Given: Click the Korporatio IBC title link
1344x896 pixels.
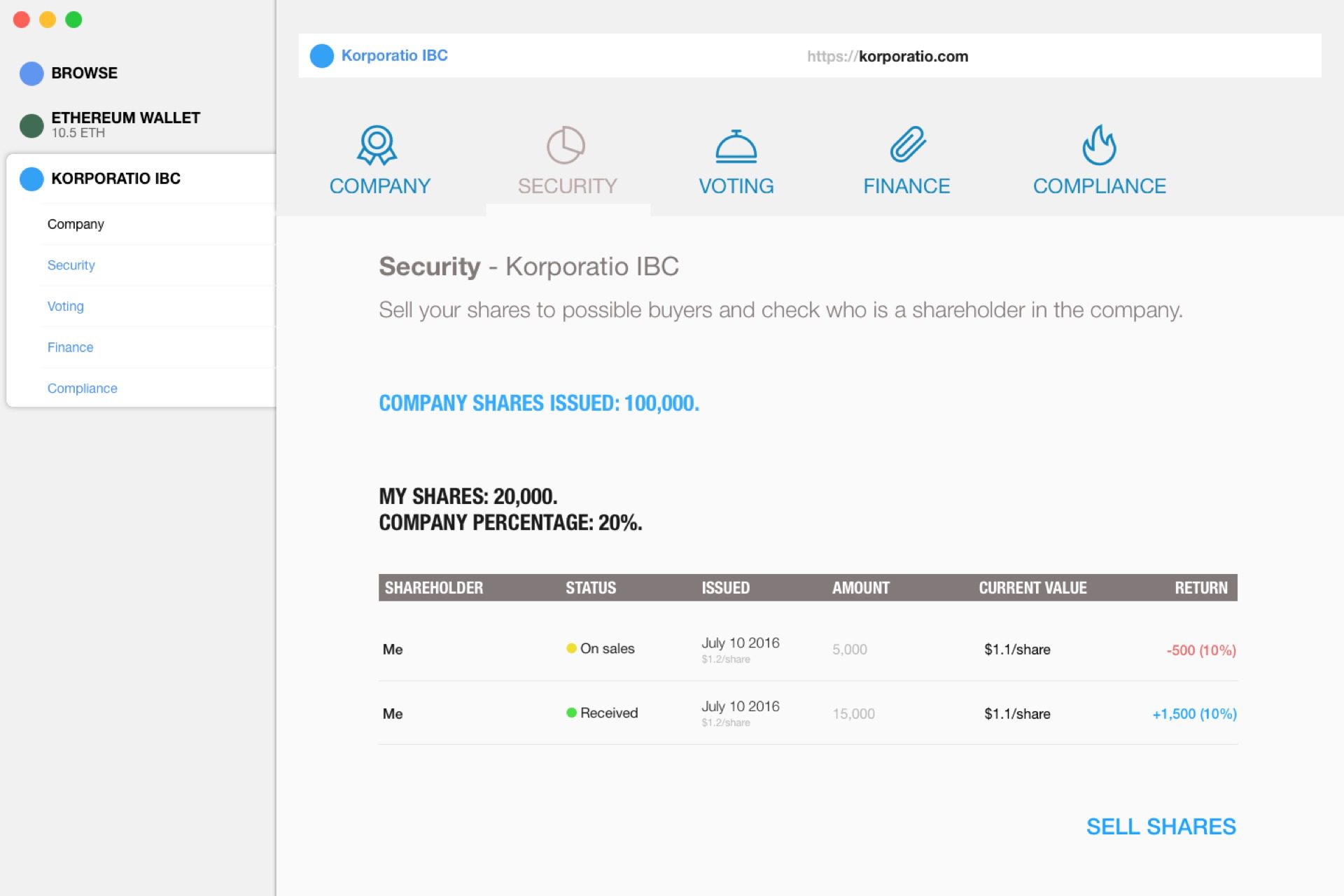Looking at the screenshot, I should 394,55.
